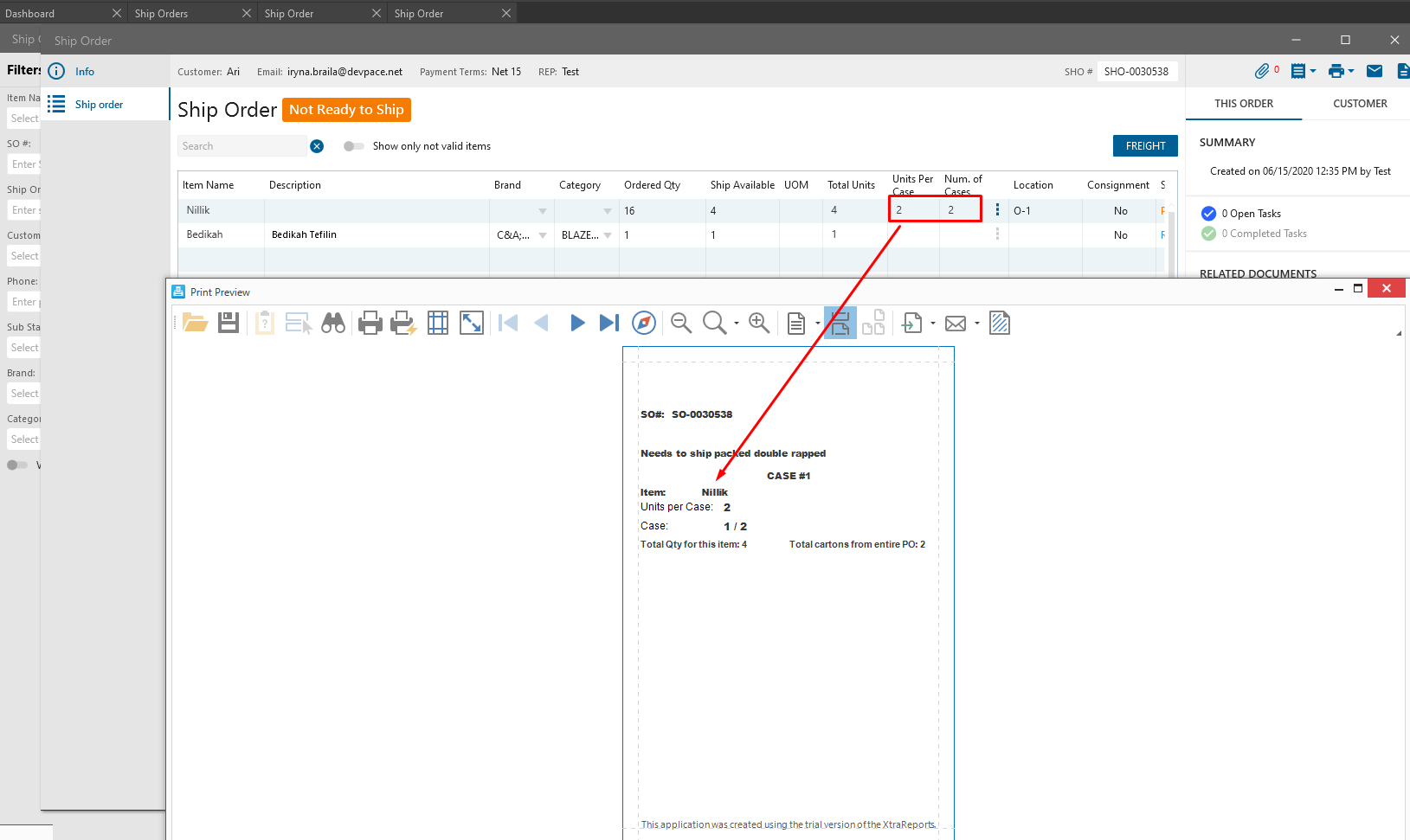Image resolution: width=1410 pixels, height=840 pixels.
Task: Click the compass navigation pane icon
Action: tap(644, 324)
